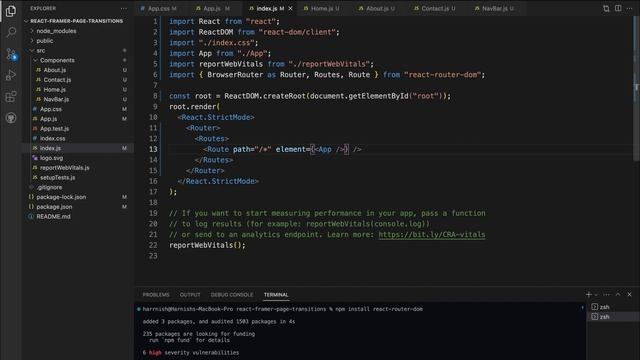Maximize the terminal panel size

(x=618, y=294)
